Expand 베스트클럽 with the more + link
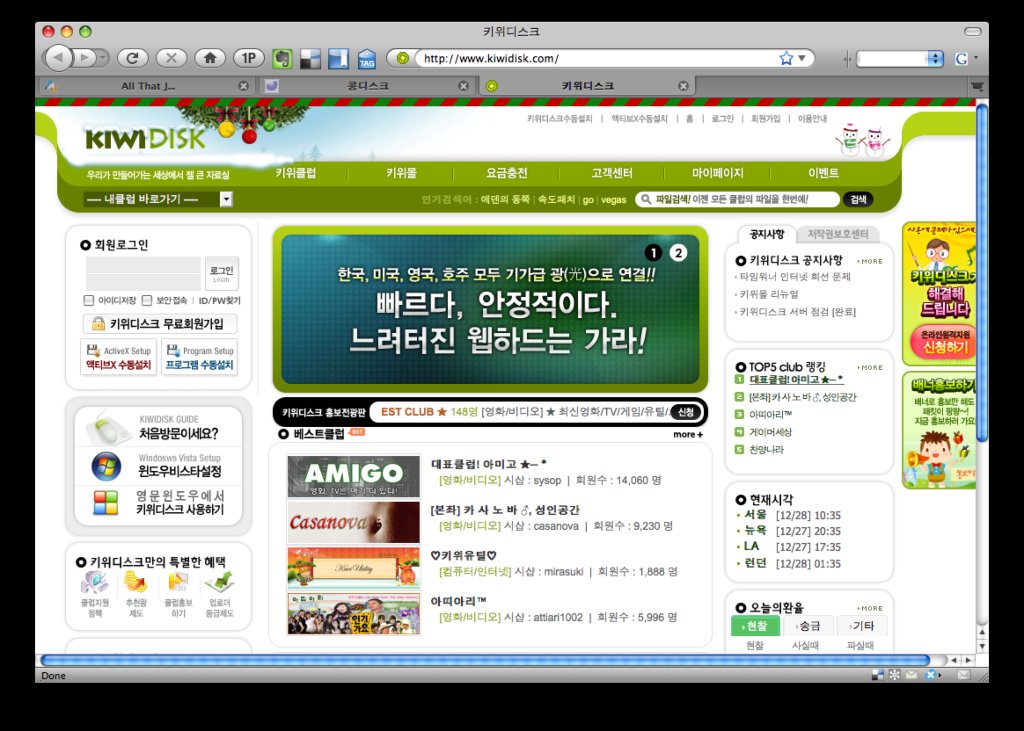 (688, 434)
